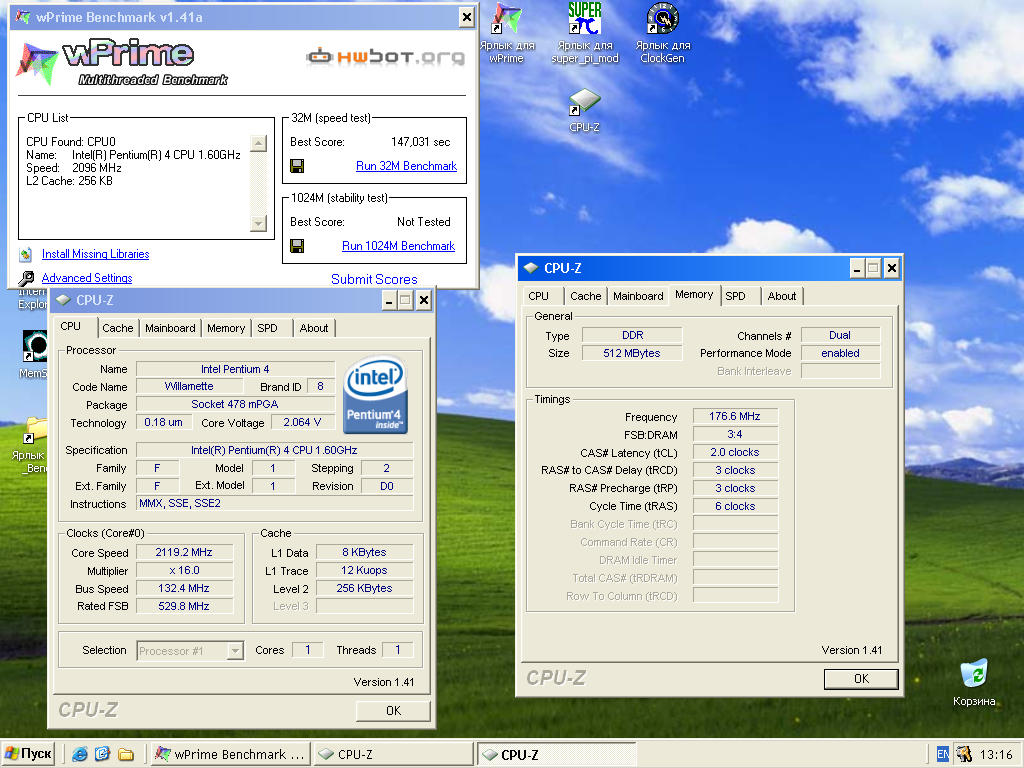The height and width of the screenshot is (768, 1024).
Task: Click Run 32M Benchmark link
Action: [x=406, y=166]
